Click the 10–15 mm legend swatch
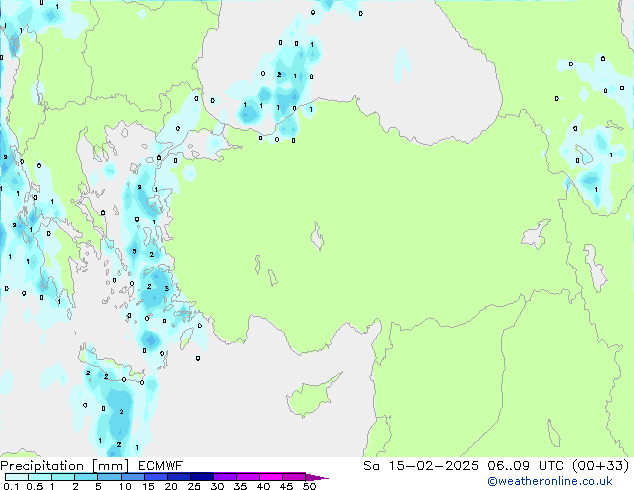 click(x=133, y=477)
